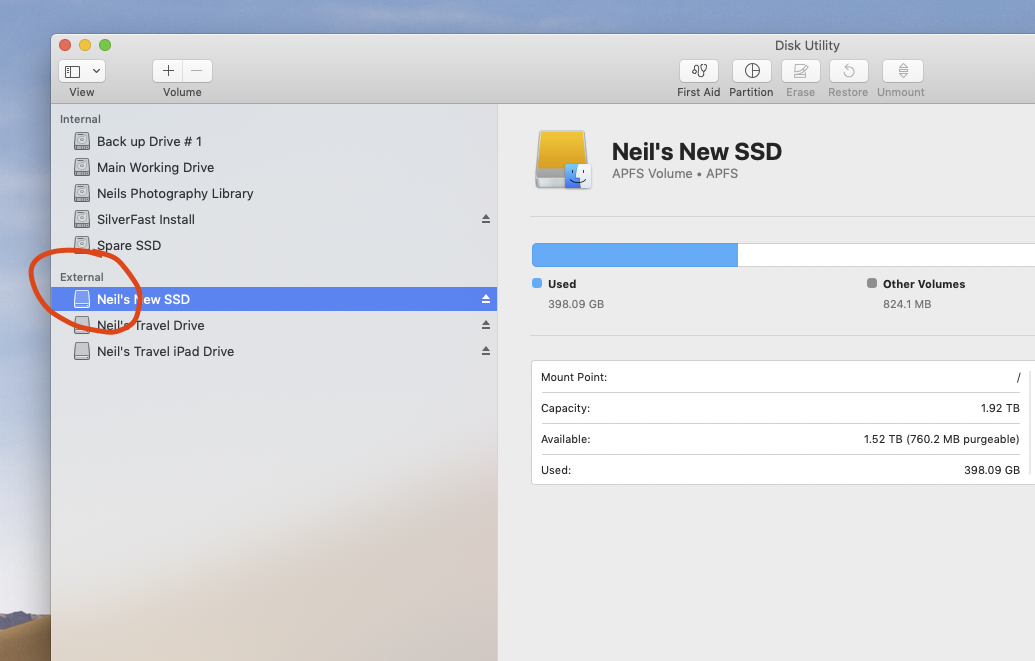Minimize the Disk Utility window
Image resolution: width=1035 pixels, height=661 pixels.
[84, 45]
